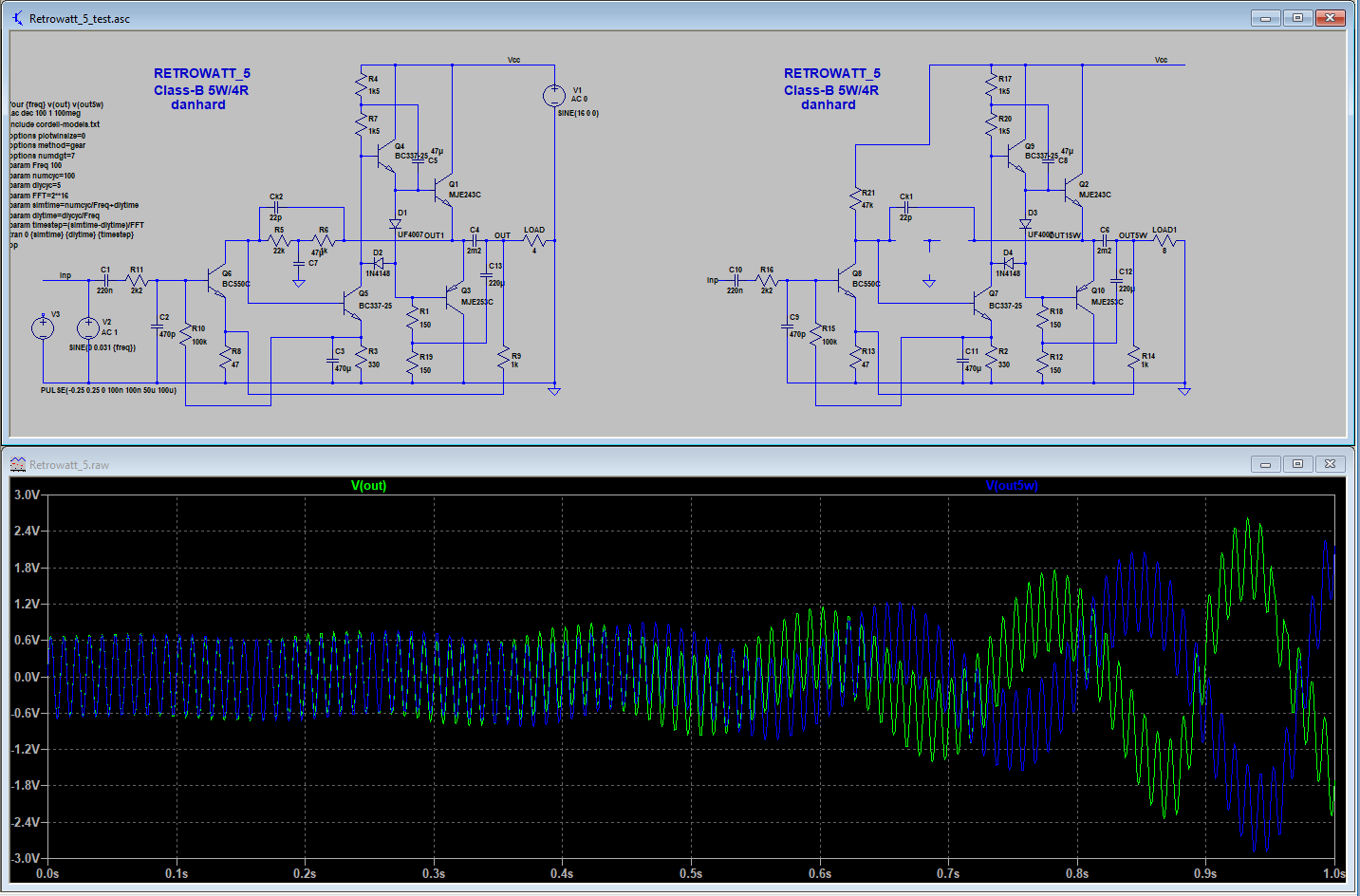The height and width of the screenshot is (896, 1360).
Task: Select the LOAD1 8-ohm resistor
Action: coord(1164,241)
